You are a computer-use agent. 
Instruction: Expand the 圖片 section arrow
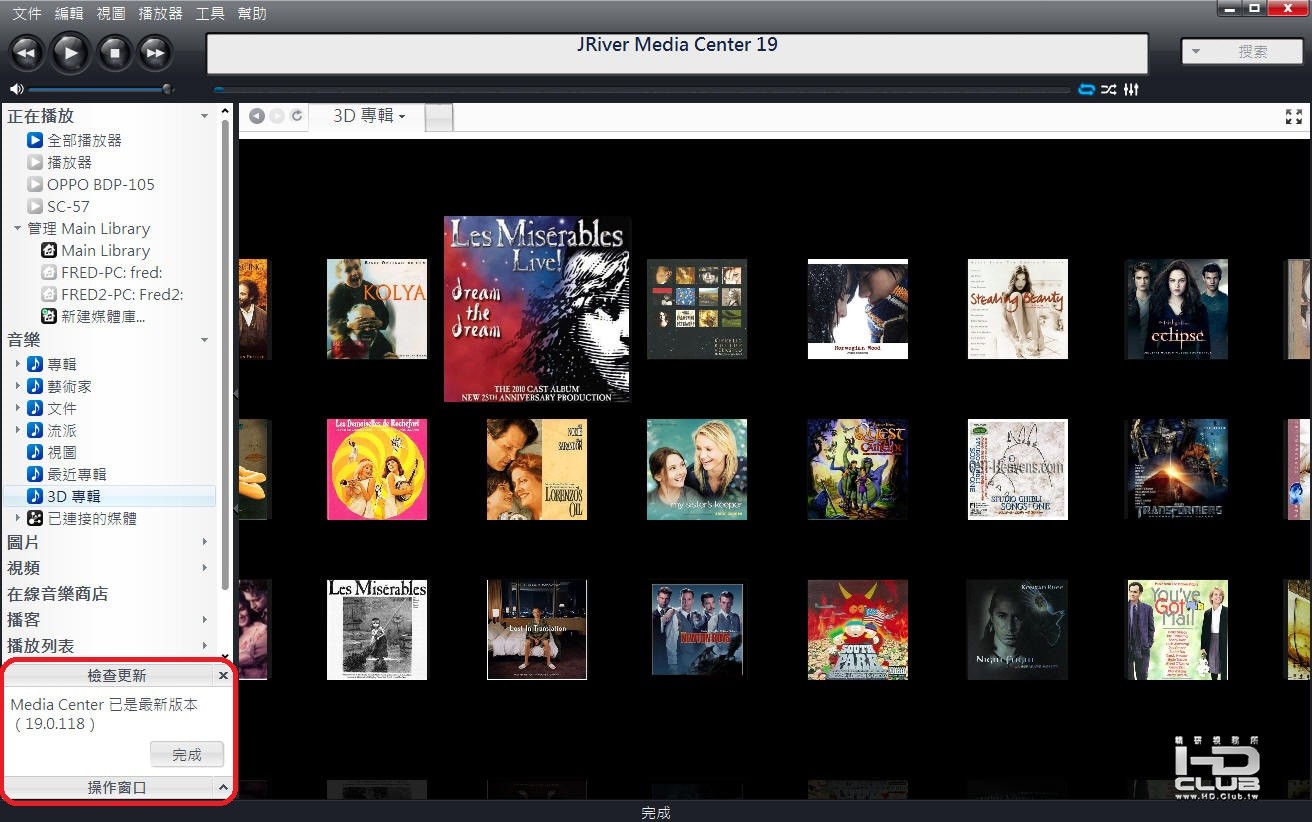pos(205,542)
